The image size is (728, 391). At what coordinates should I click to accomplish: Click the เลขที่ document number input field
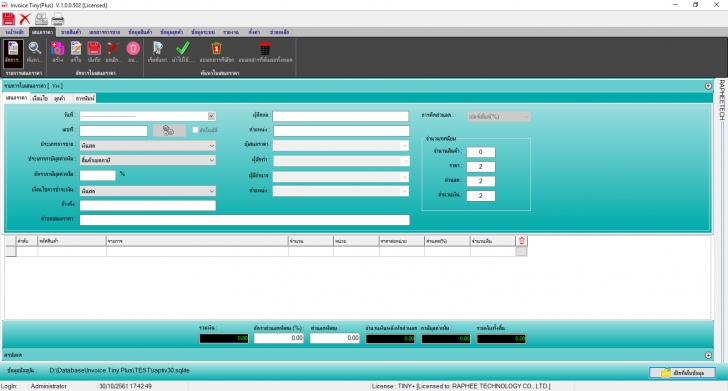coord(113,130)
